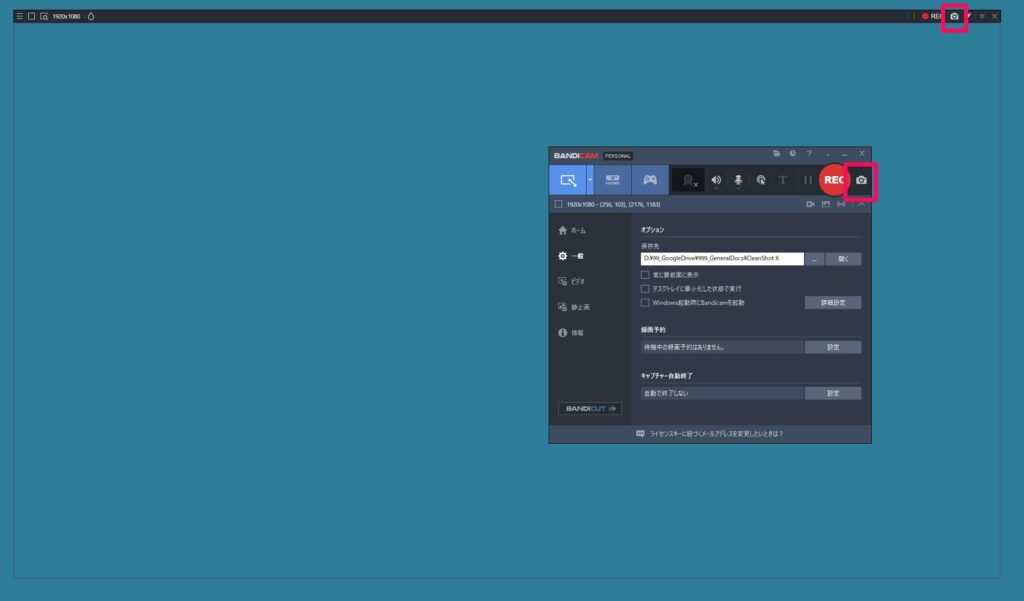Take screenshot with Bandicam camera icon
This screenshot has width=1024, height=601.
(x=861, y=180)
